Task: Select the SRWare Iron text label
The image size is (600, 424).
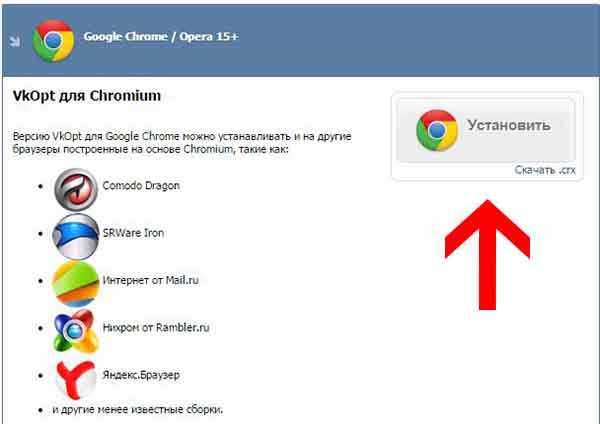Action: 133,233
